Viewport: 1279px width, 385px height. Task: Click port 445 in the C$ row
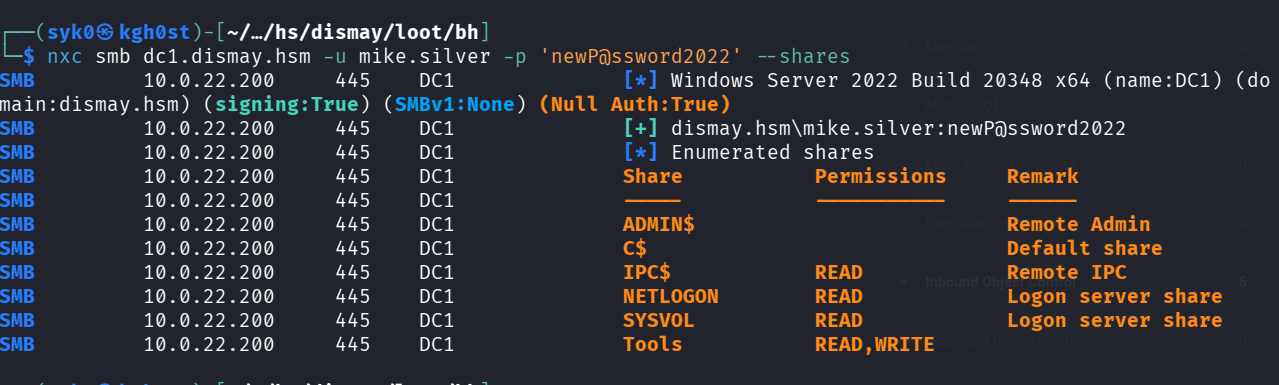point(353,249)
